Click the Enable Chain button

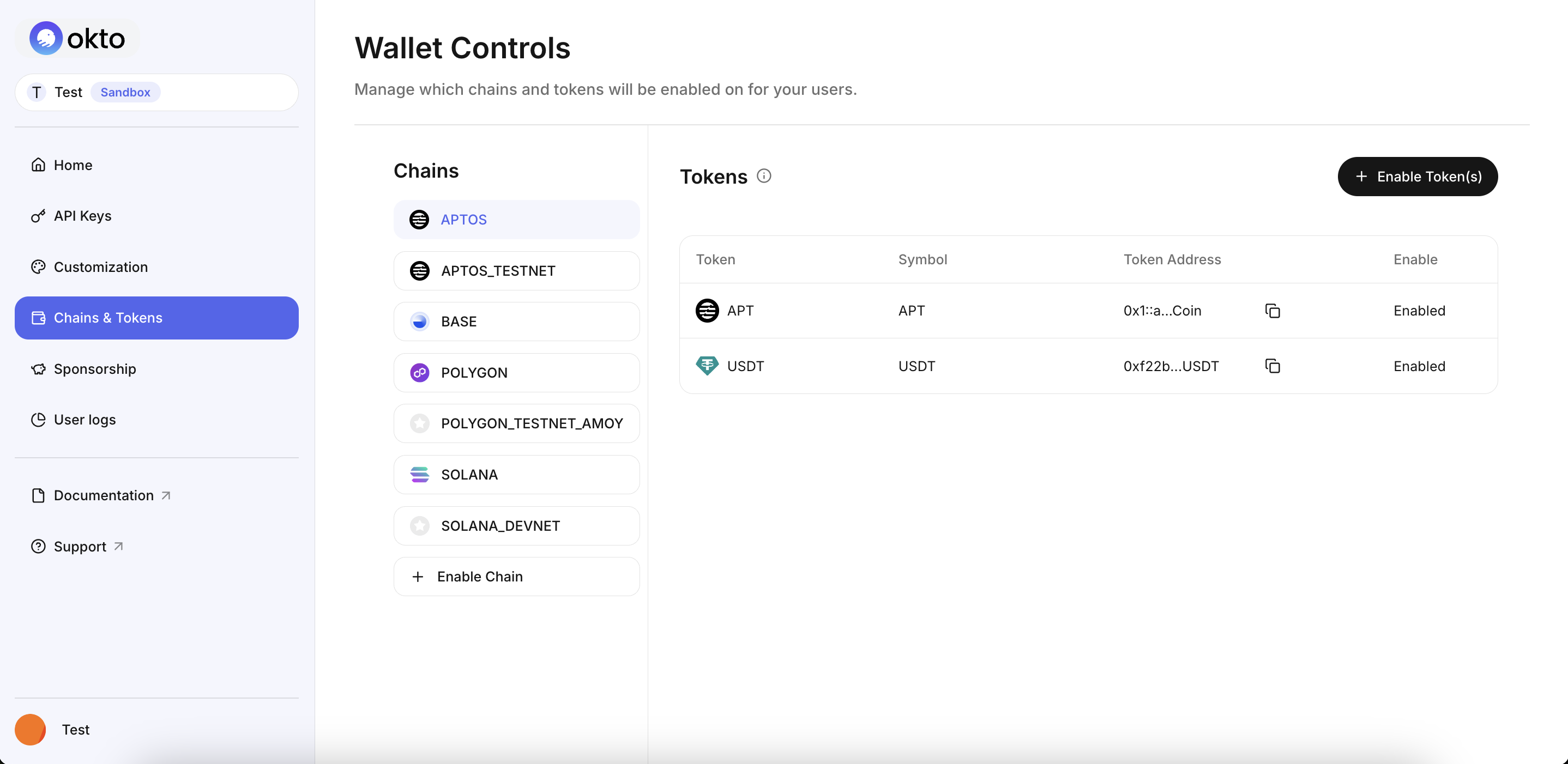(516, 577)
